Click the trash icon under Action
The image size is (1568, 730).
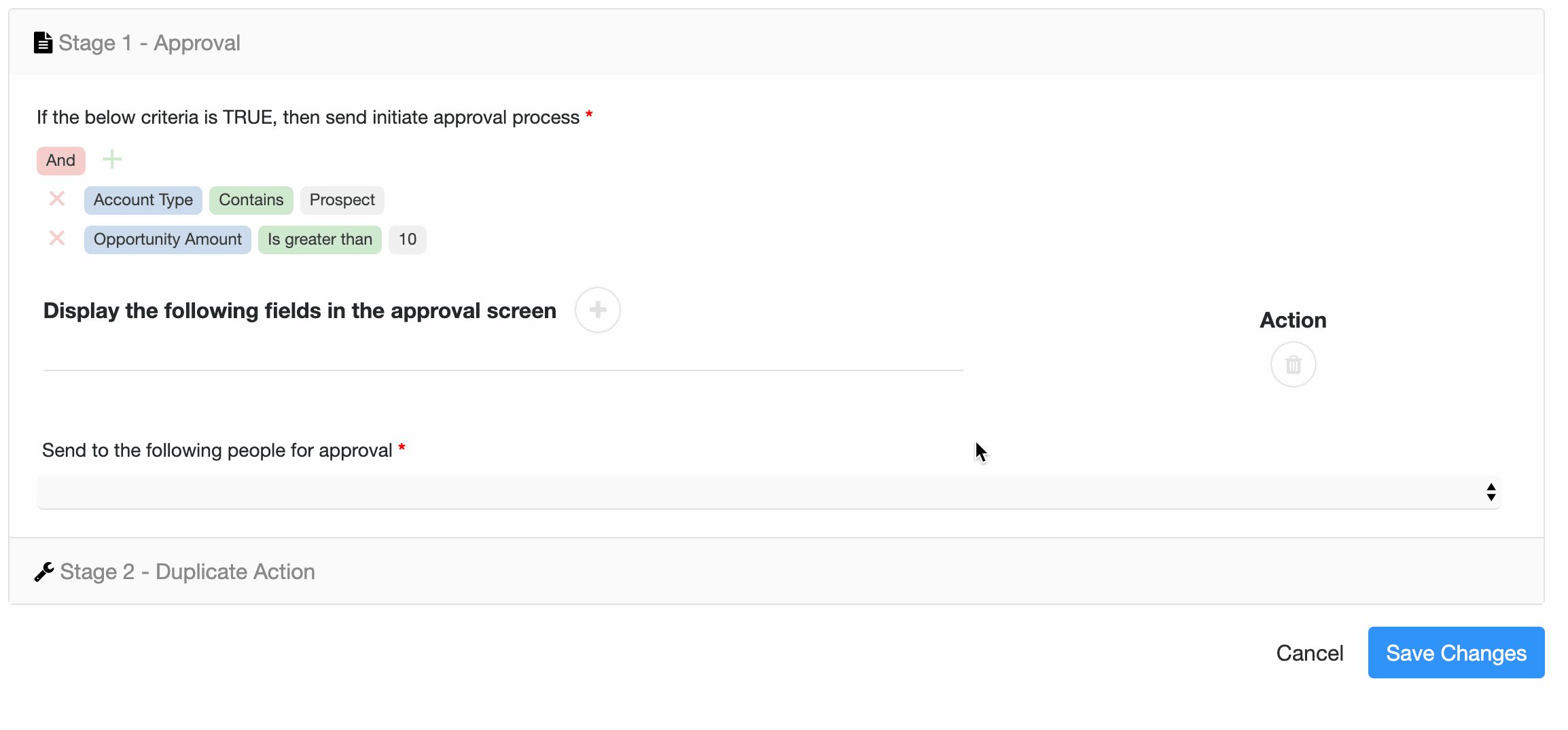point(1292,364)
